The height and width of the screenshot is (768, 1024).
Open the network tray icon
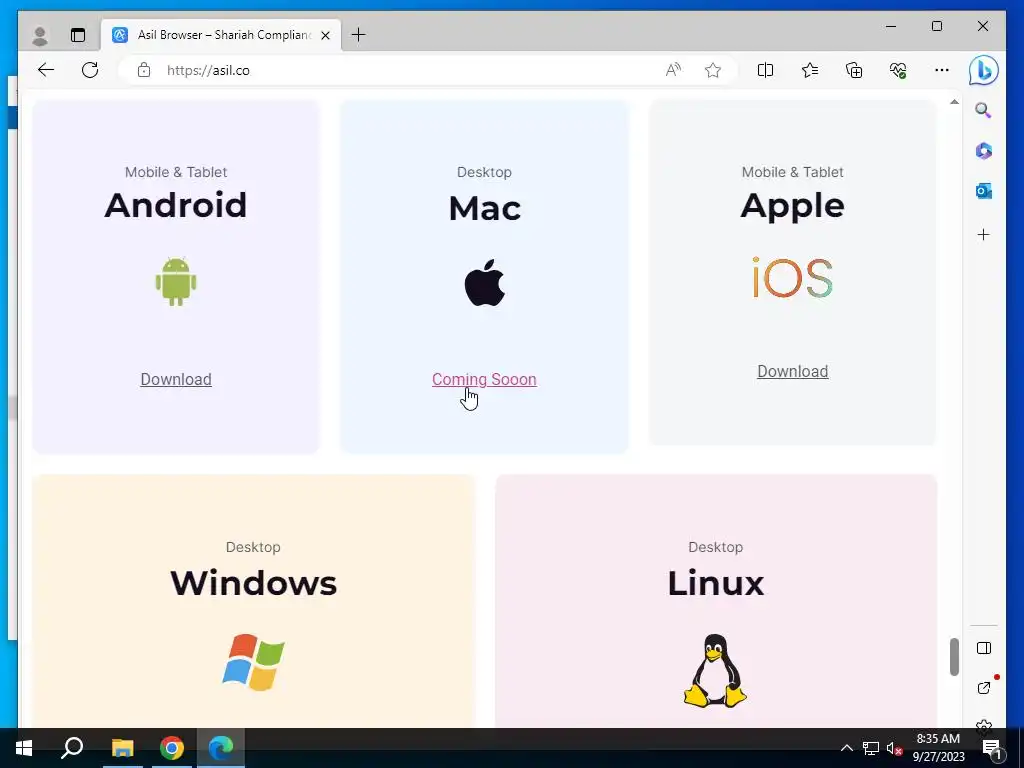click(x=871, y=748)
